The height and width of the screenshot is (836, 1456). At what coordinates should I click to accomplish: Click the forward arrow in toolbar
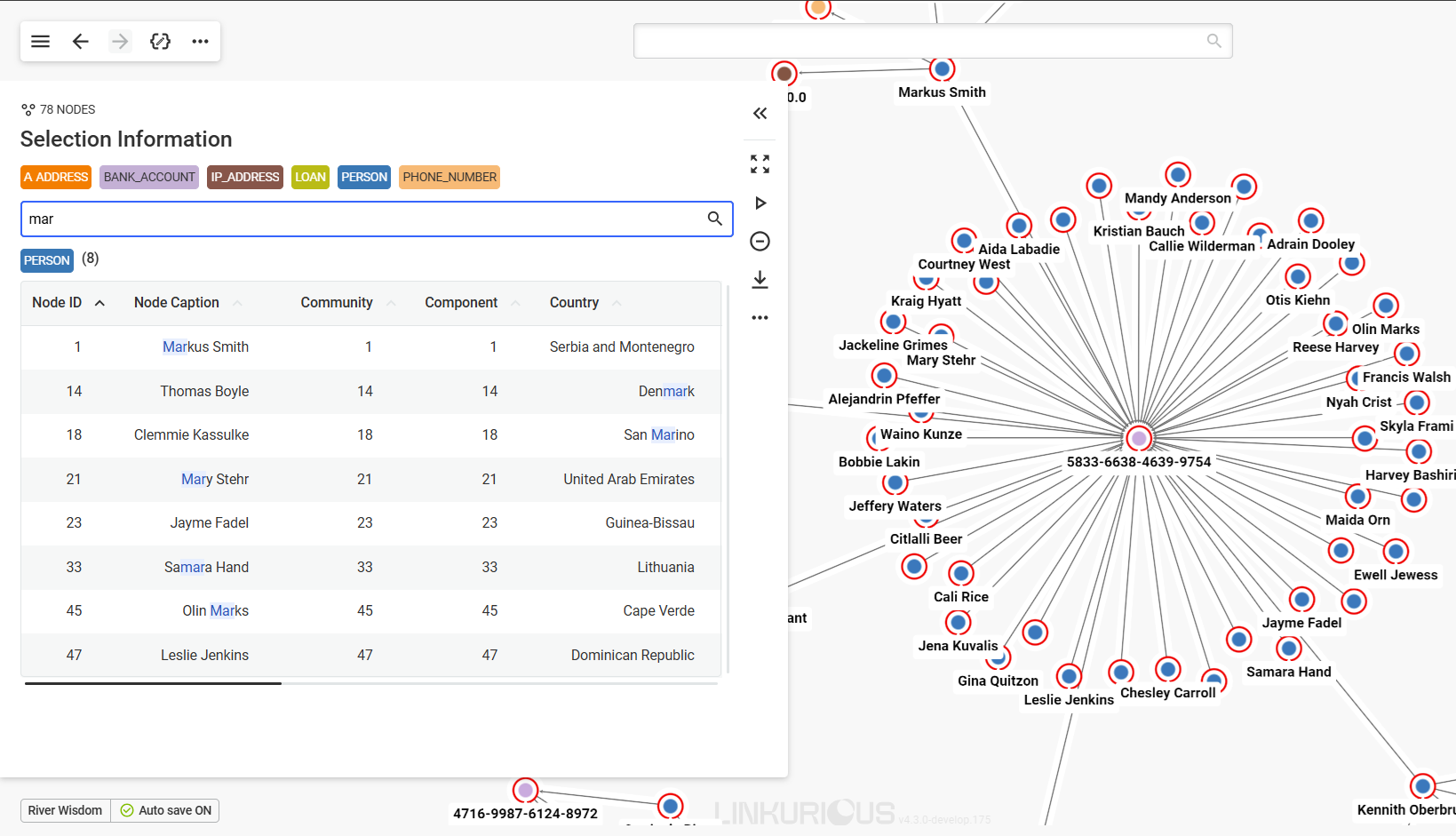click(x=120, y=42)
